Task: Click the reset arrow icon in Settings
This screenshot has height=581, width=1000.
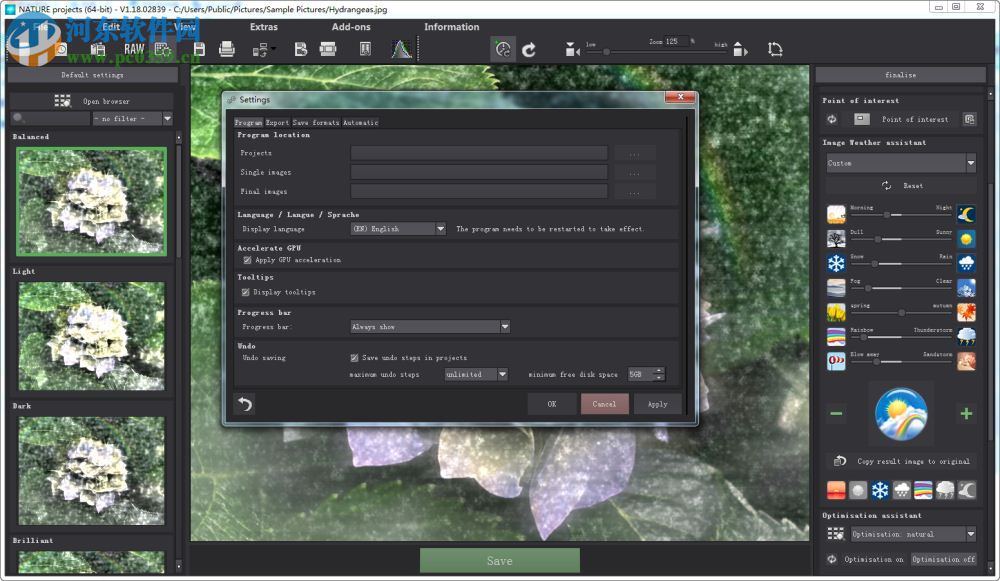Action: (x=244, y=404)
